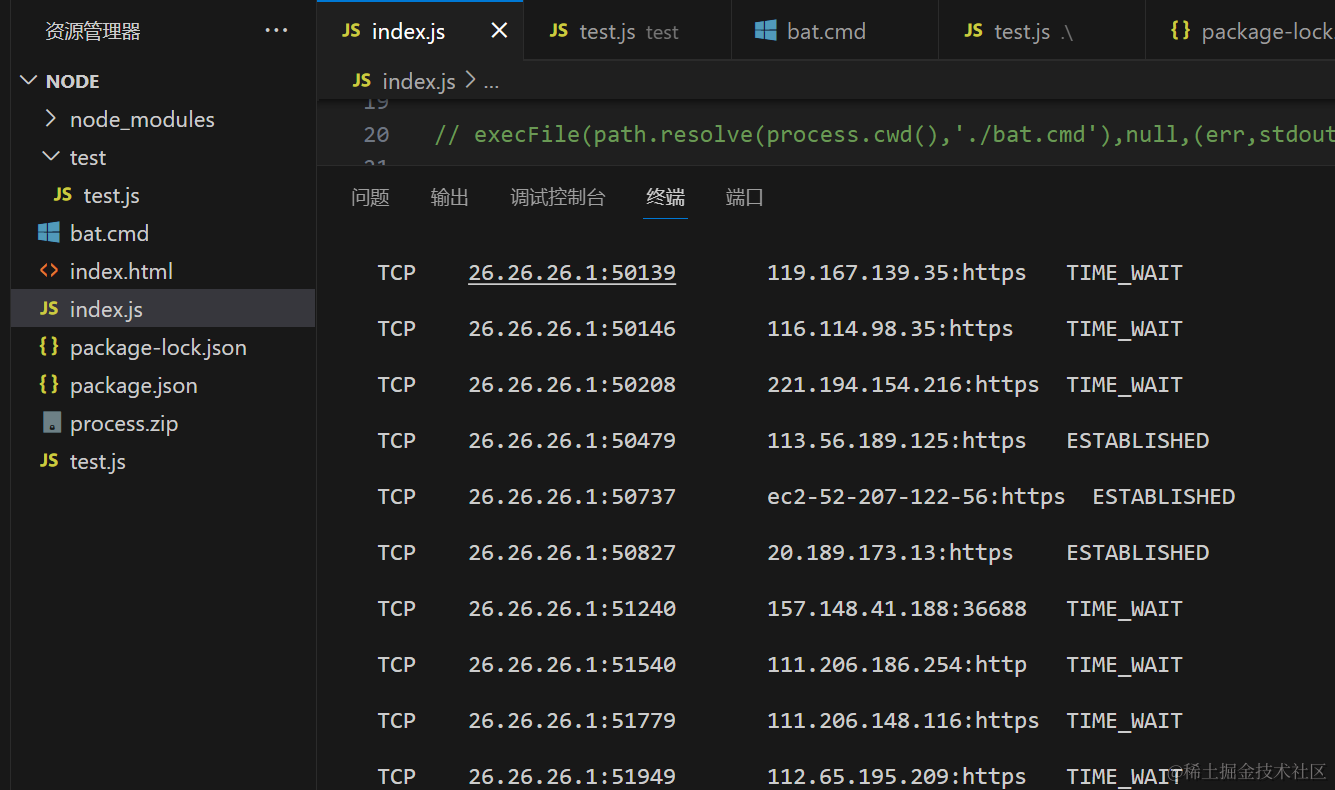Open the 问题 panel tab

370,197
